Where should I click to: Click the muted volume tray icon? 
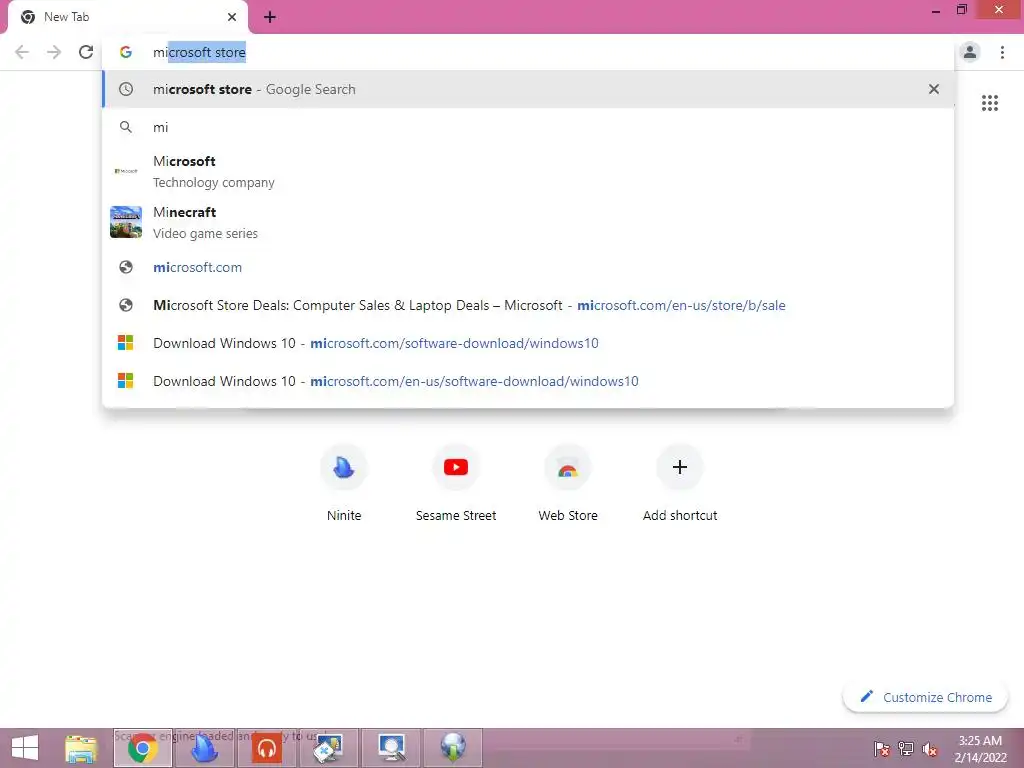pos(930,749)
